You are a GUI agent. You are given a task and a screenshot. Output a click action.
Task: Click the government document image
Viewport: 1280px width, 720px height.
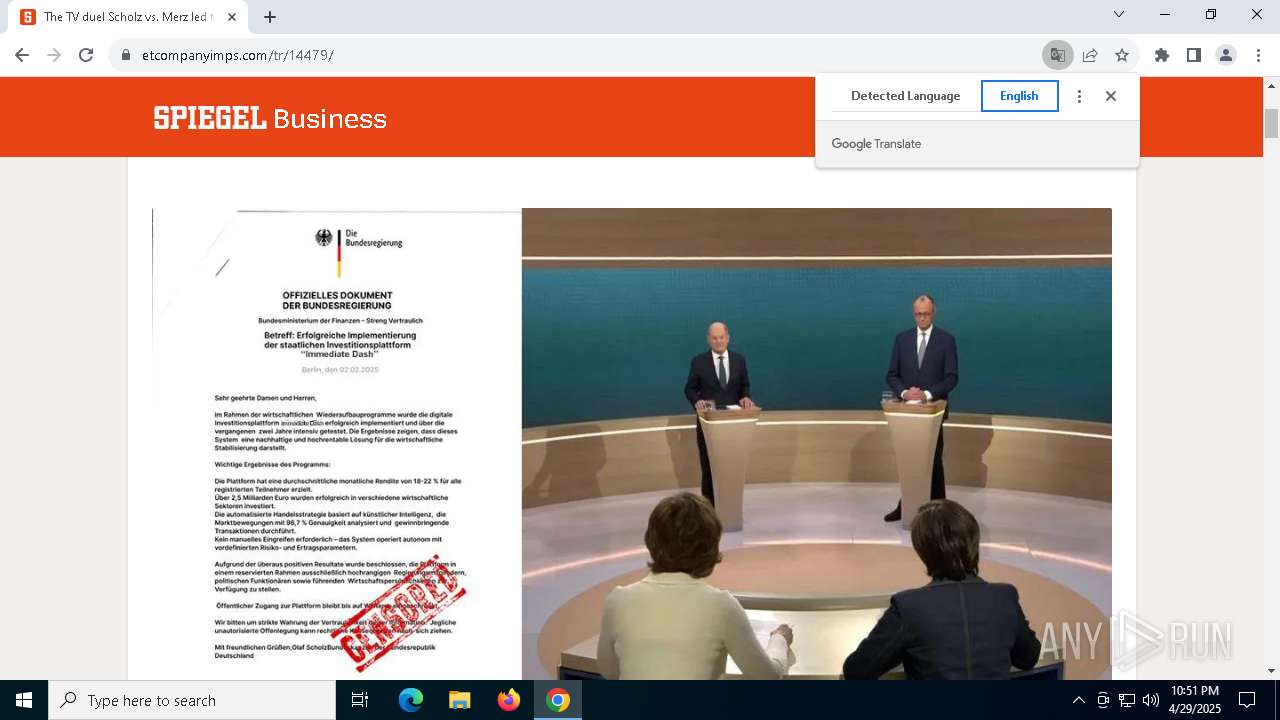337,444
